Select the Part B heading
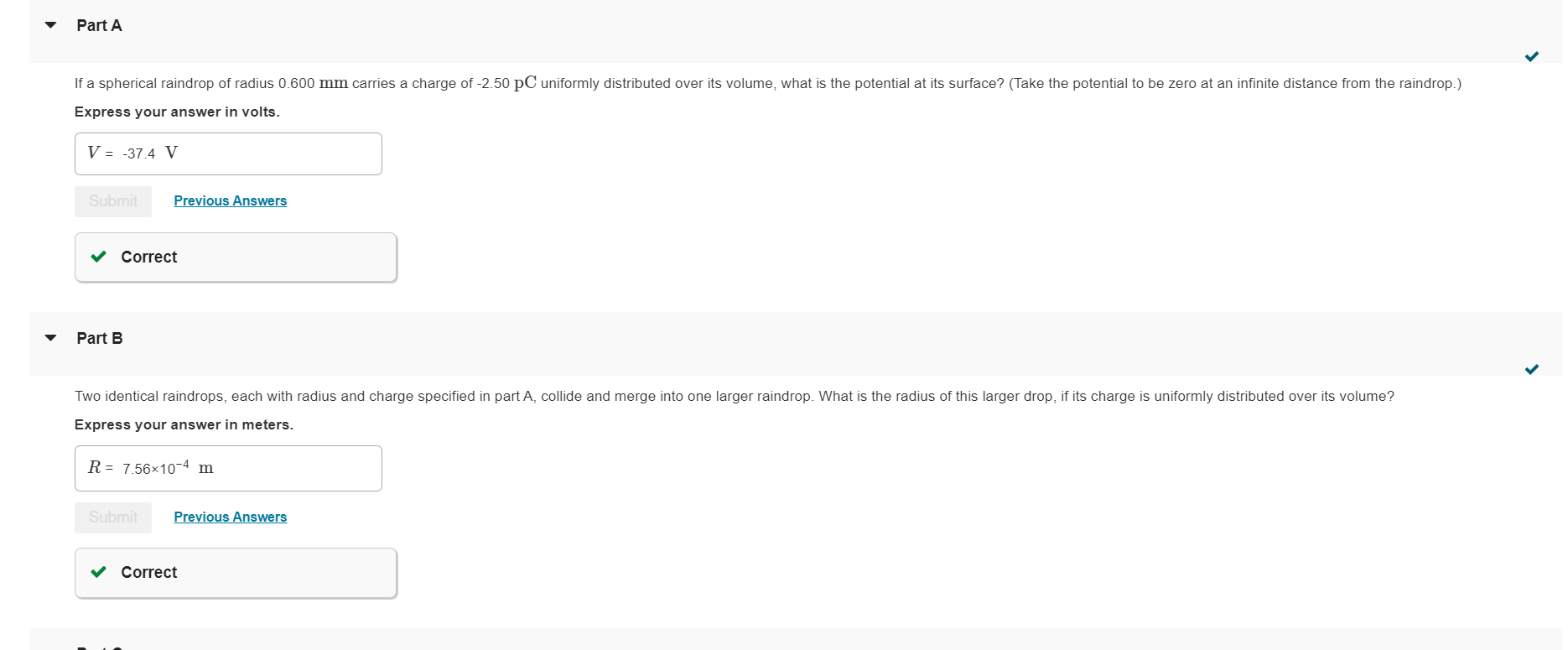Screen dimensions: 1568x650 click(99, 338)
